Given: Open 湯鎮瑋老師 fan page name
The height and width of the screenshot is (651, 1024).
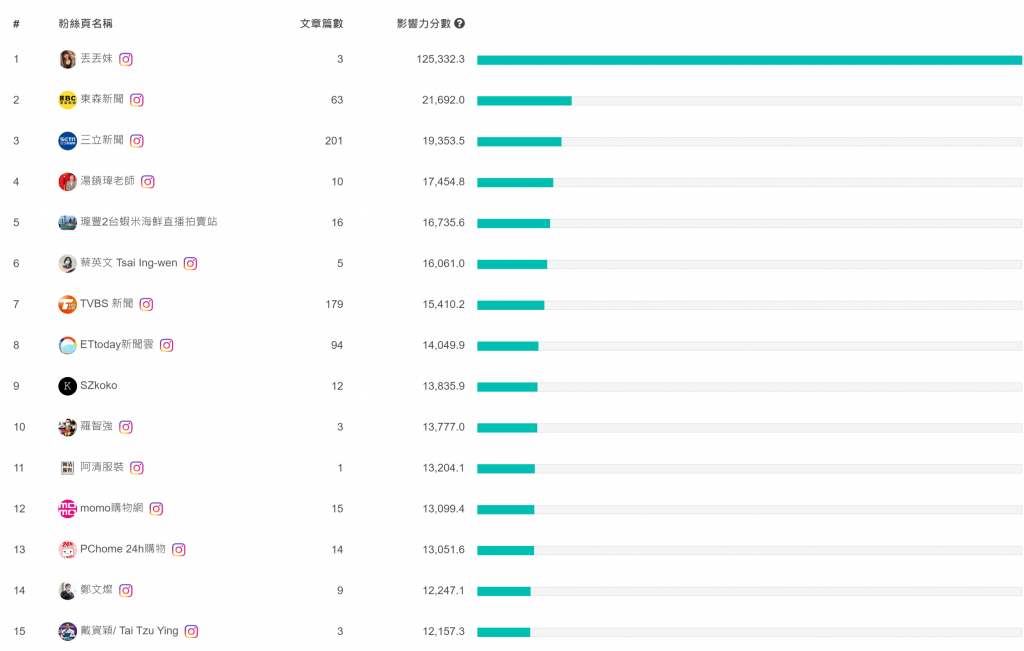Looking at the screenshot, I should point(107,181).
